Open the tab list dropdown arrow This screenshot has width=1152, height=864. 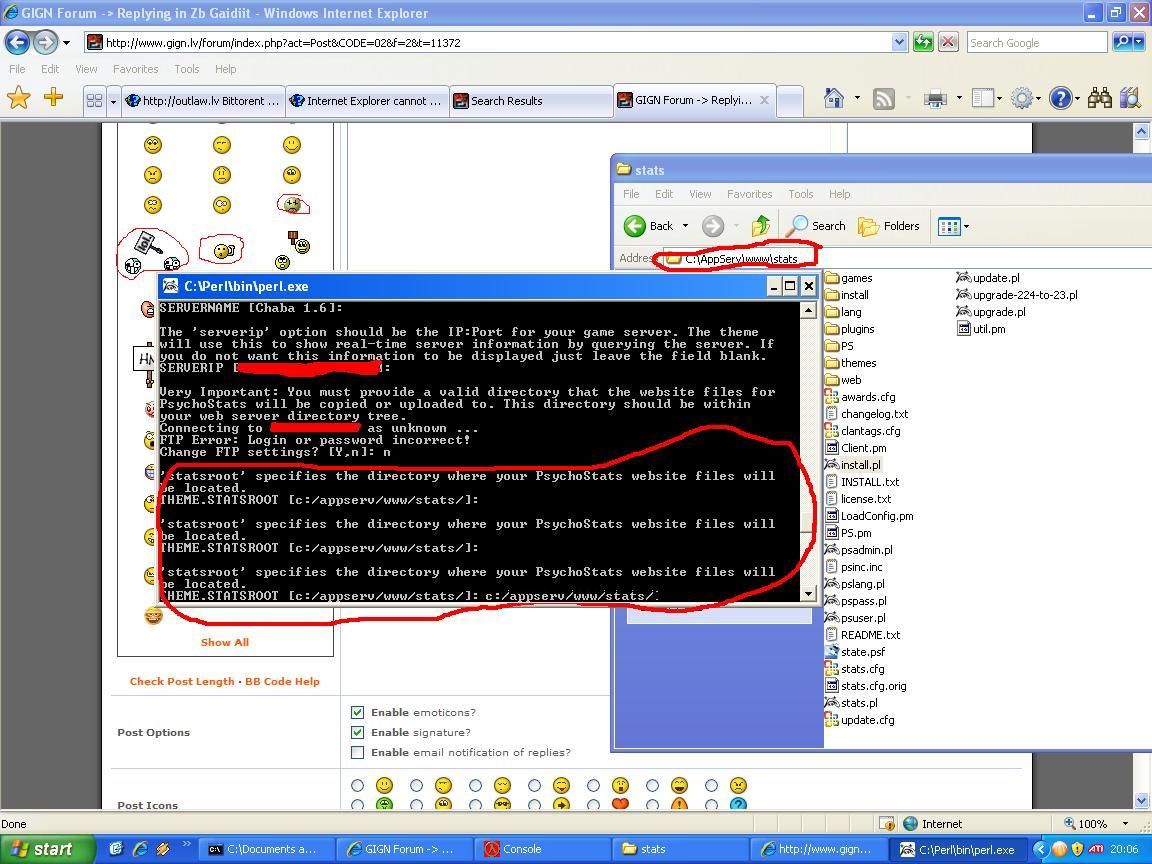coord(113,101)
